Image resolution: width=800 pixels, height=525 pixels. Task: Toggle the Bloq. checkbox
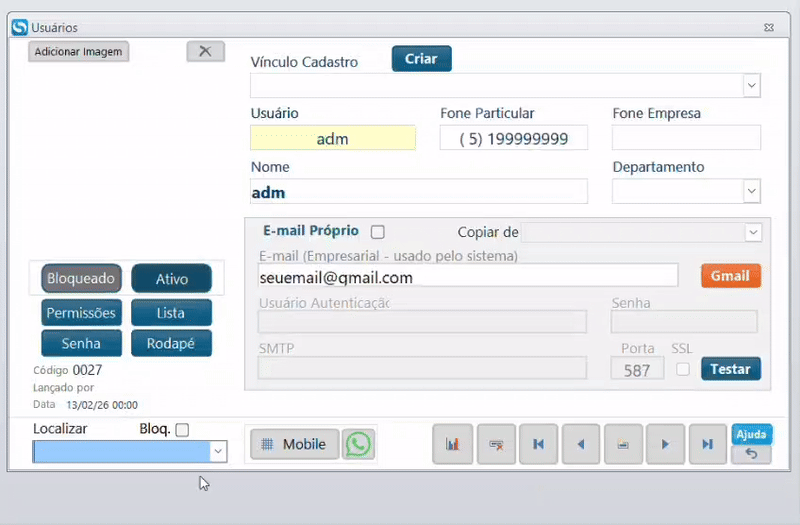tap(182, 430)
